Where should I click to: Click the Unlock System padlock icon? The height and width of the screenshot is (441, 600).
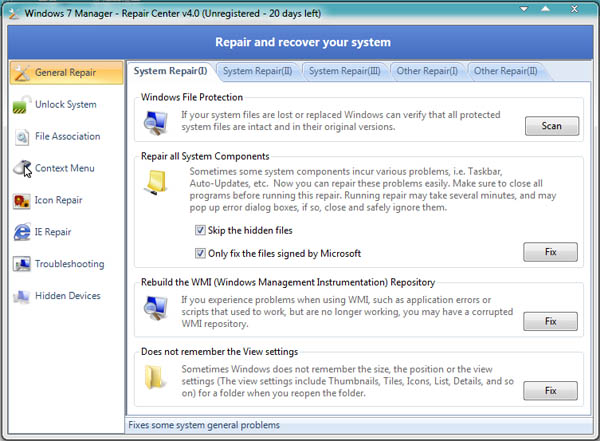(22, 105)
